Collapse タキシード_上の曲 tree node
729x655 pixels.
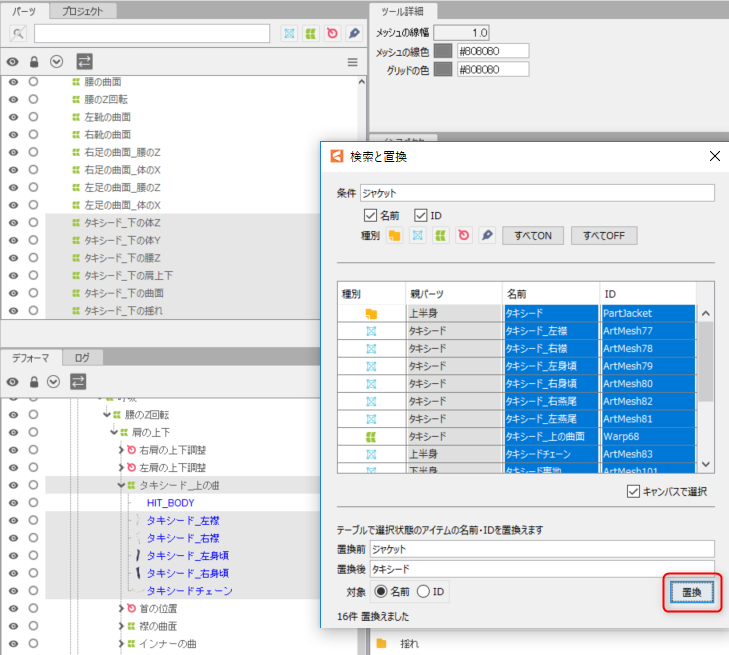(122, 485)
